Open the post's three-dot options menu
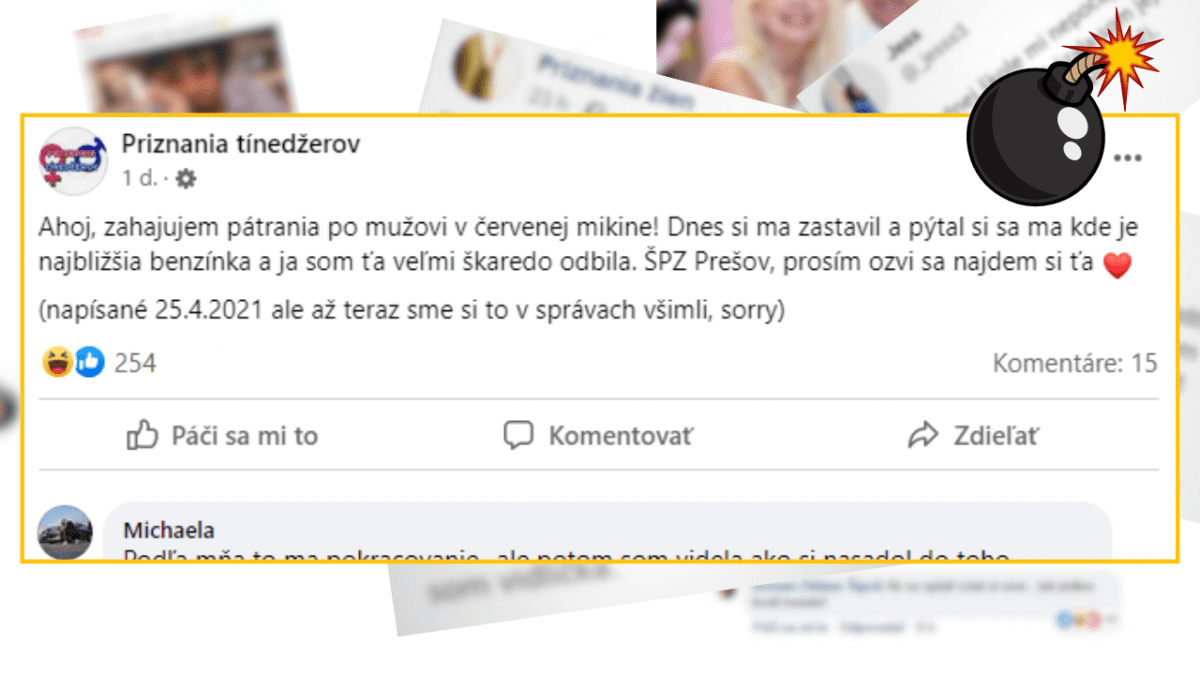 (x=1128, y=159)
